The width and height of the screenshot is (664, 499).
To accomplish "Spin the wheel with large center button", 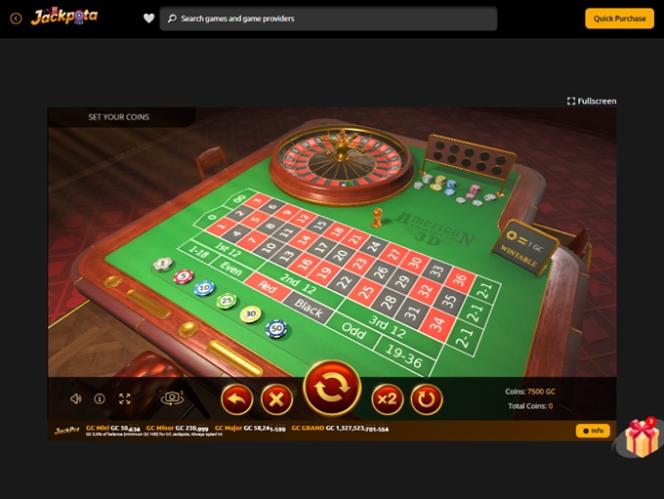I will 332,388.
